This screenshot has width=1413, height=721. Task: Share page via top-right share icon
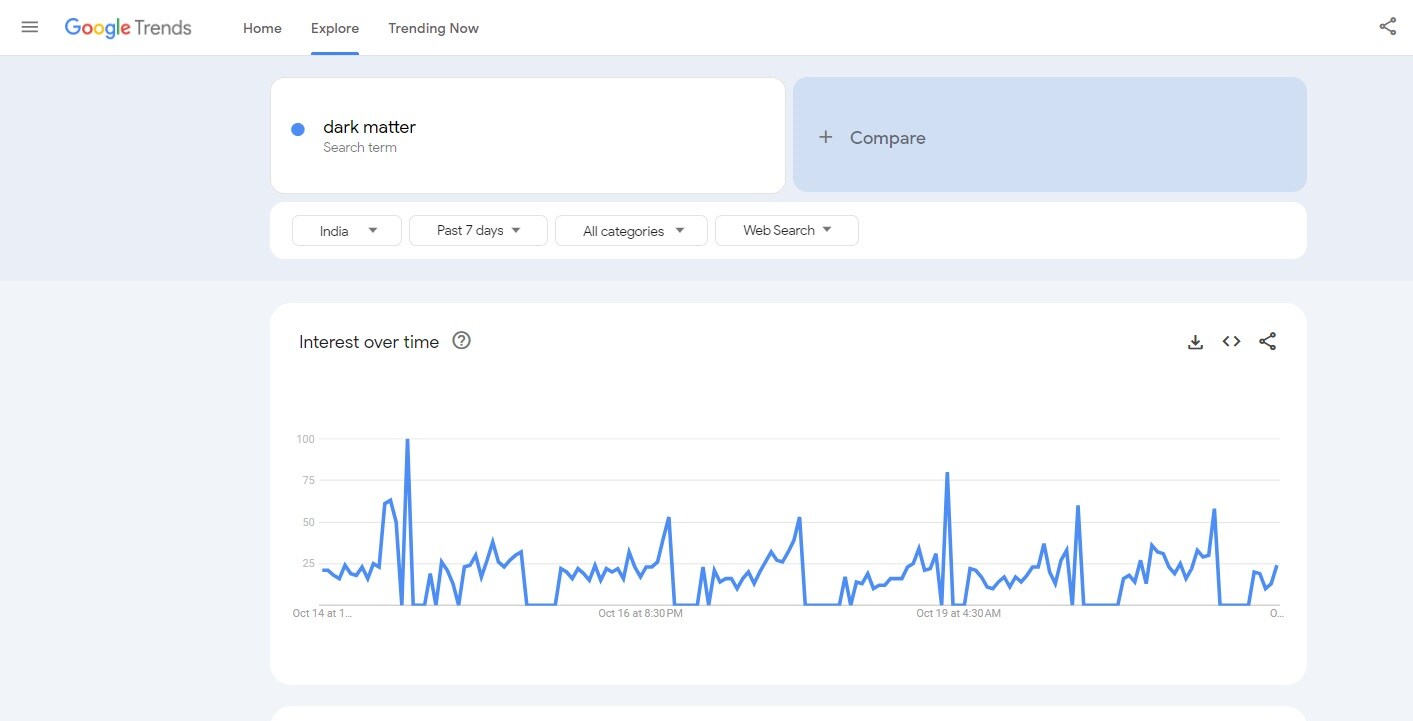1387,27
